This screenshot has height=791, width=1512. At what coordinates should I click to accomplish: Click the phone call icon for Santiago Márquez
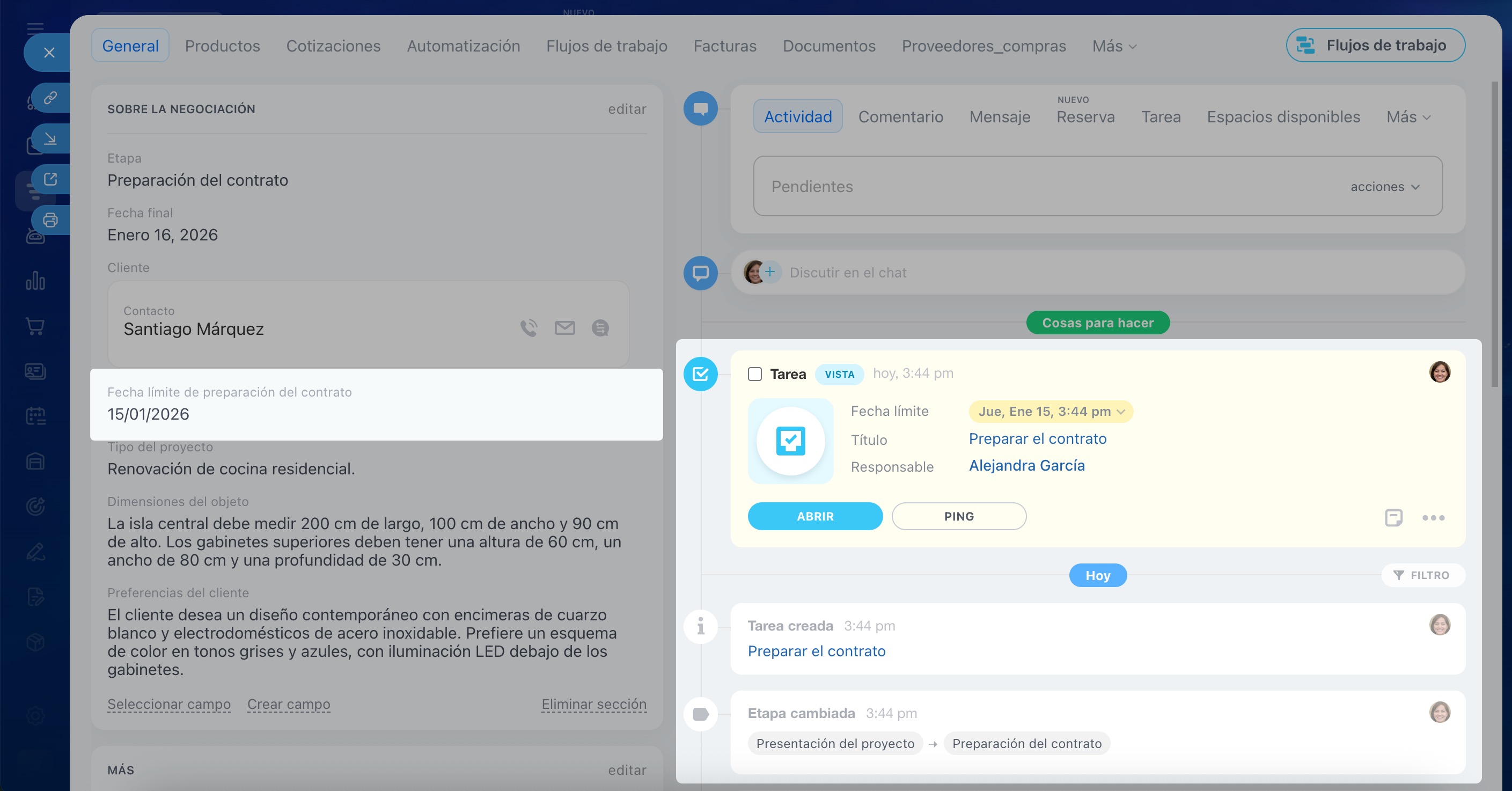click(x=529, y=328)
